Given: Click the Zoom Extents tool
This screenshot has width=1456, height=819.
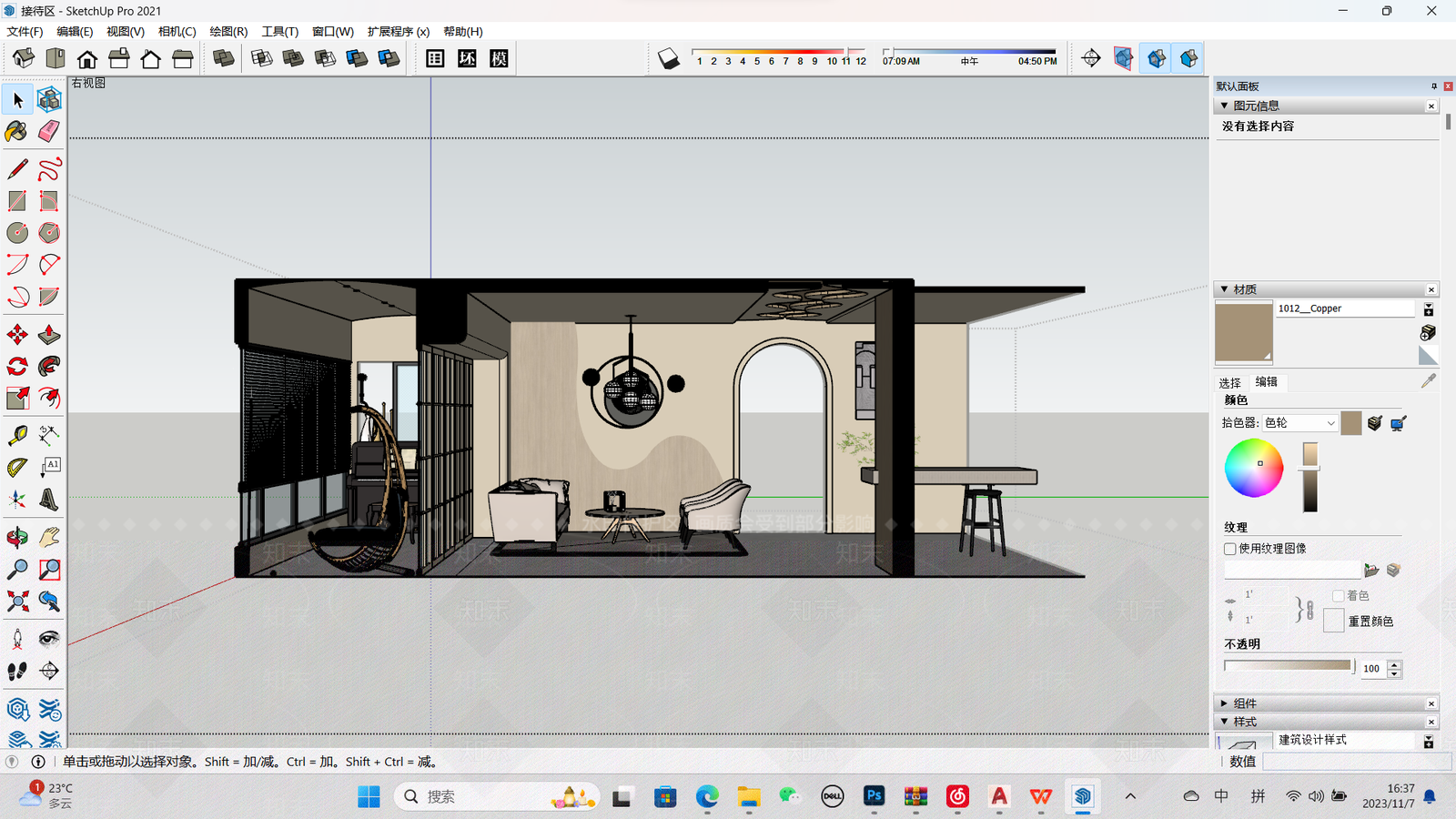Looking at the screenshot, I should 17,602.
